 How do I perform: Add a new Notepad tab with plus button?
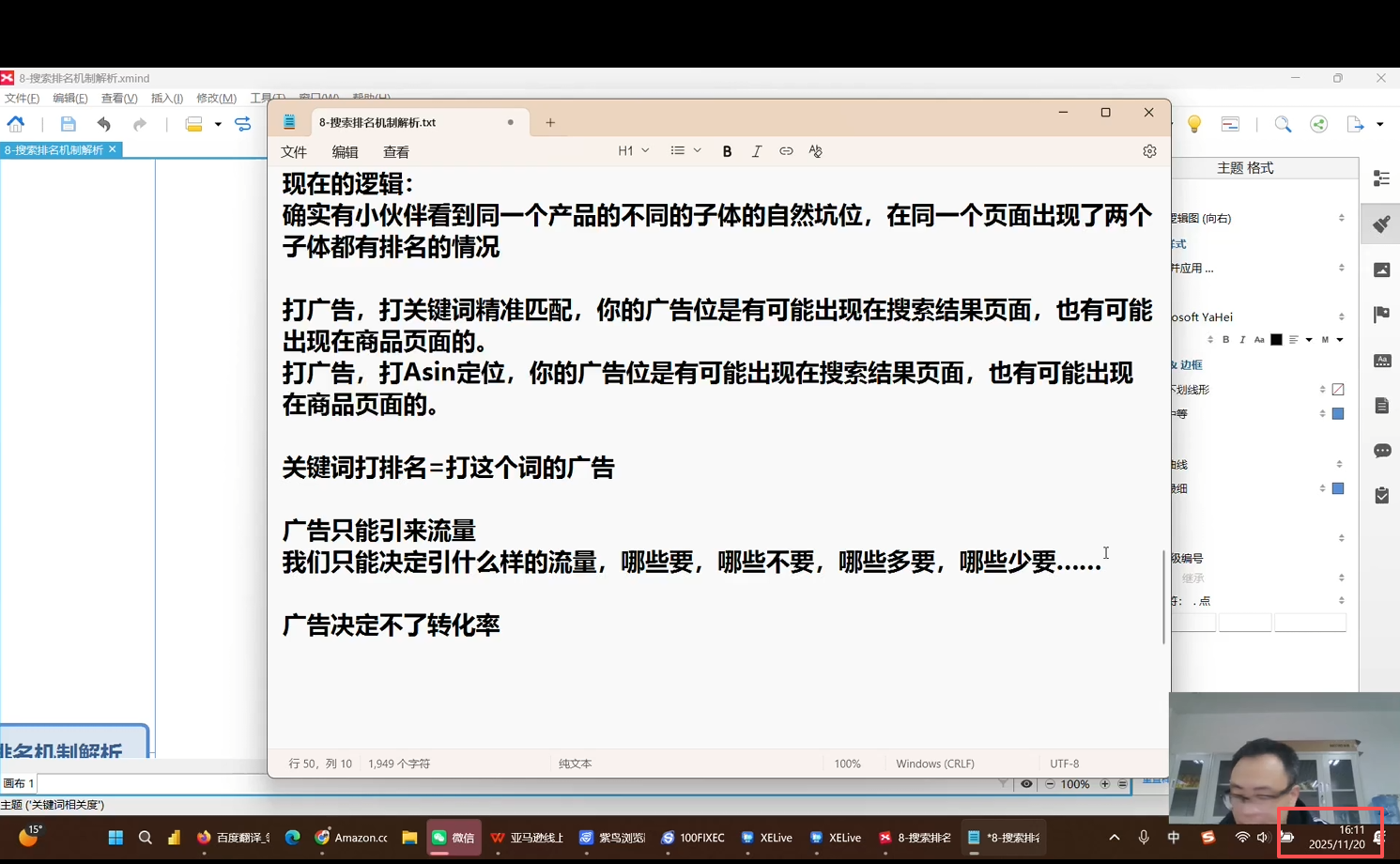(550, 122)
